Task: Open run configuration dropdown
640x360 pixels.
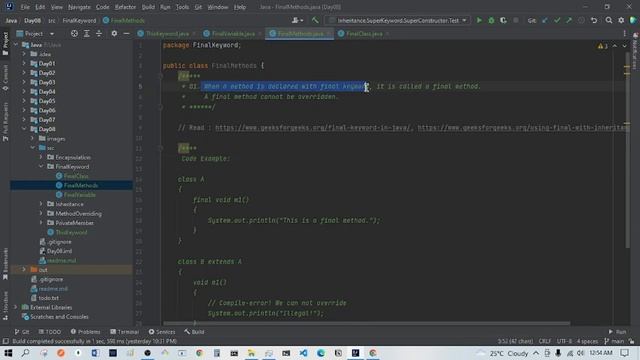Action: 398,20
